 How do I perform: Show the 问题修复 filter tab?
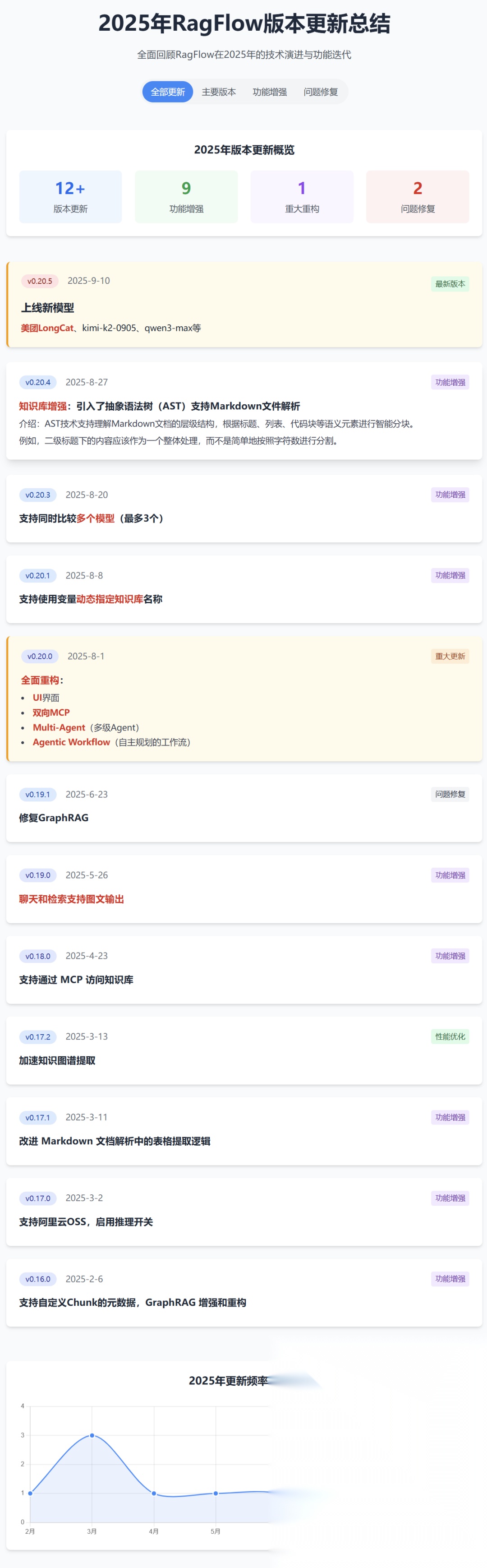(x=321, y=92)
